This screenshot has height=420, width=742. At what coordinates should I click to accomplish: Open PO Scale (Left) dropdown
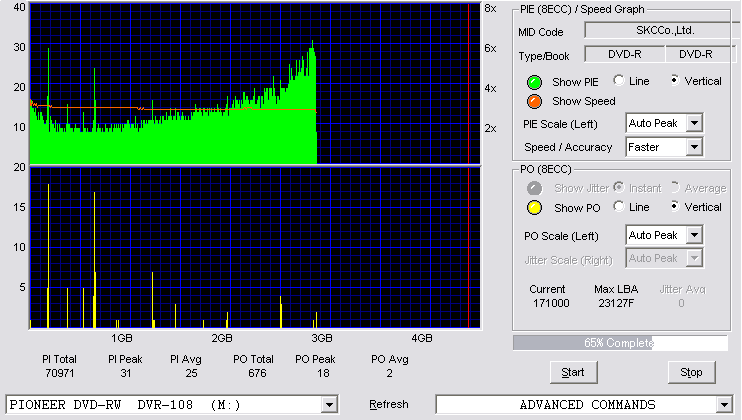click(x=694, y=235)
